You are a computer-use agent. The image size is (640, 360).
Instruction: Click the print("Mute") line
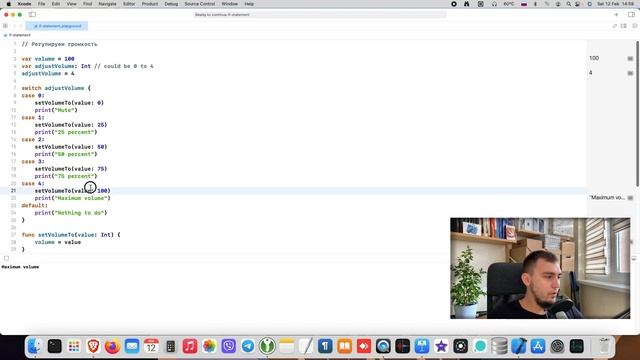coord(56,110)
